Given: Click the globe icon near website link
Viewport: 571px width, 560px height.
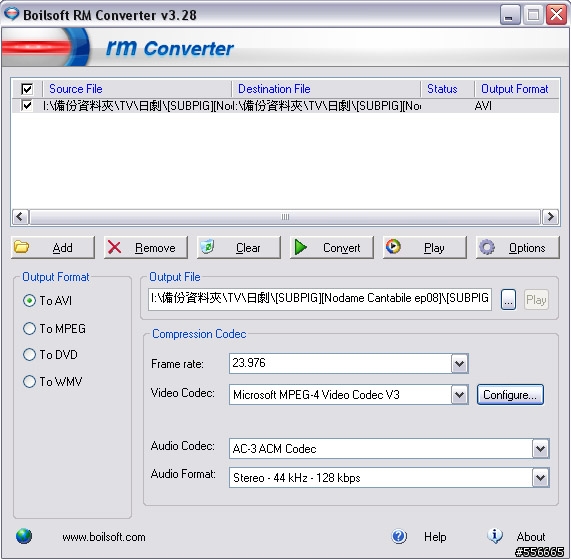Looking at the screenshot, I should pyautogui.click(x=24, y=536).
